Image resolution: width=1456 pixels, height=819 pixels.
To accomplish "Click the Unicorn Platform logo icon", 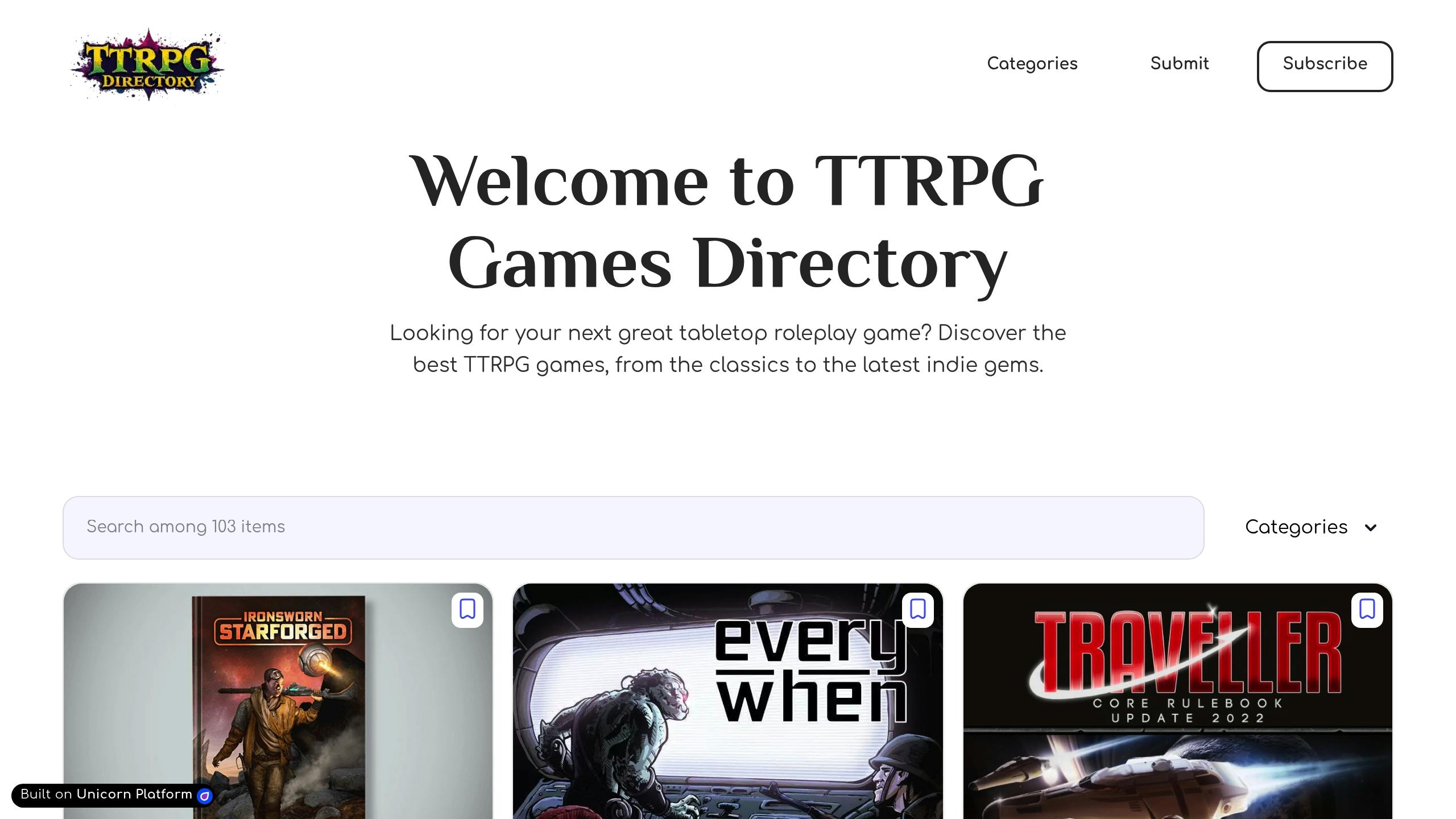I will pos(204,796).
